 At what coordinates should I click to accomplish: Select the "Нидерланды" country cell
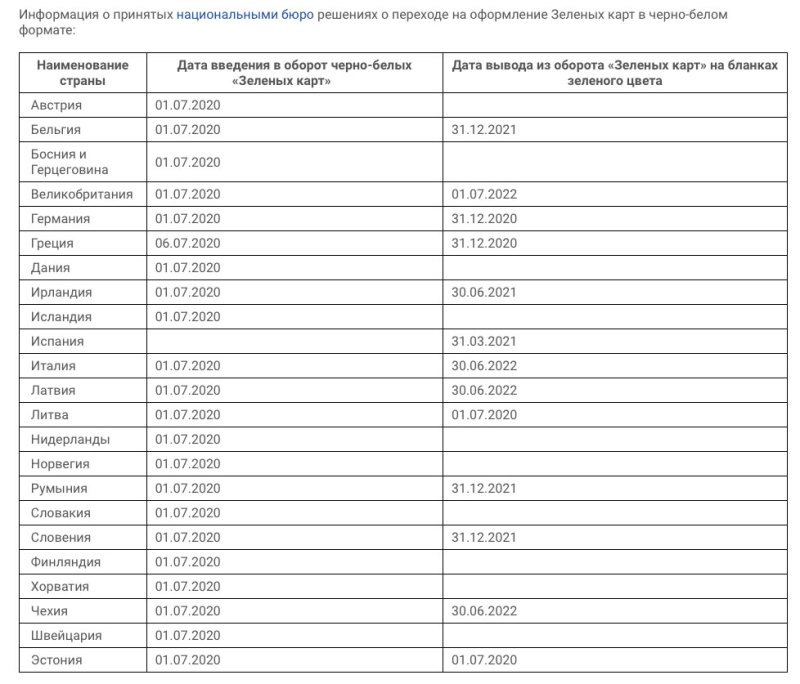pos(71,439)
